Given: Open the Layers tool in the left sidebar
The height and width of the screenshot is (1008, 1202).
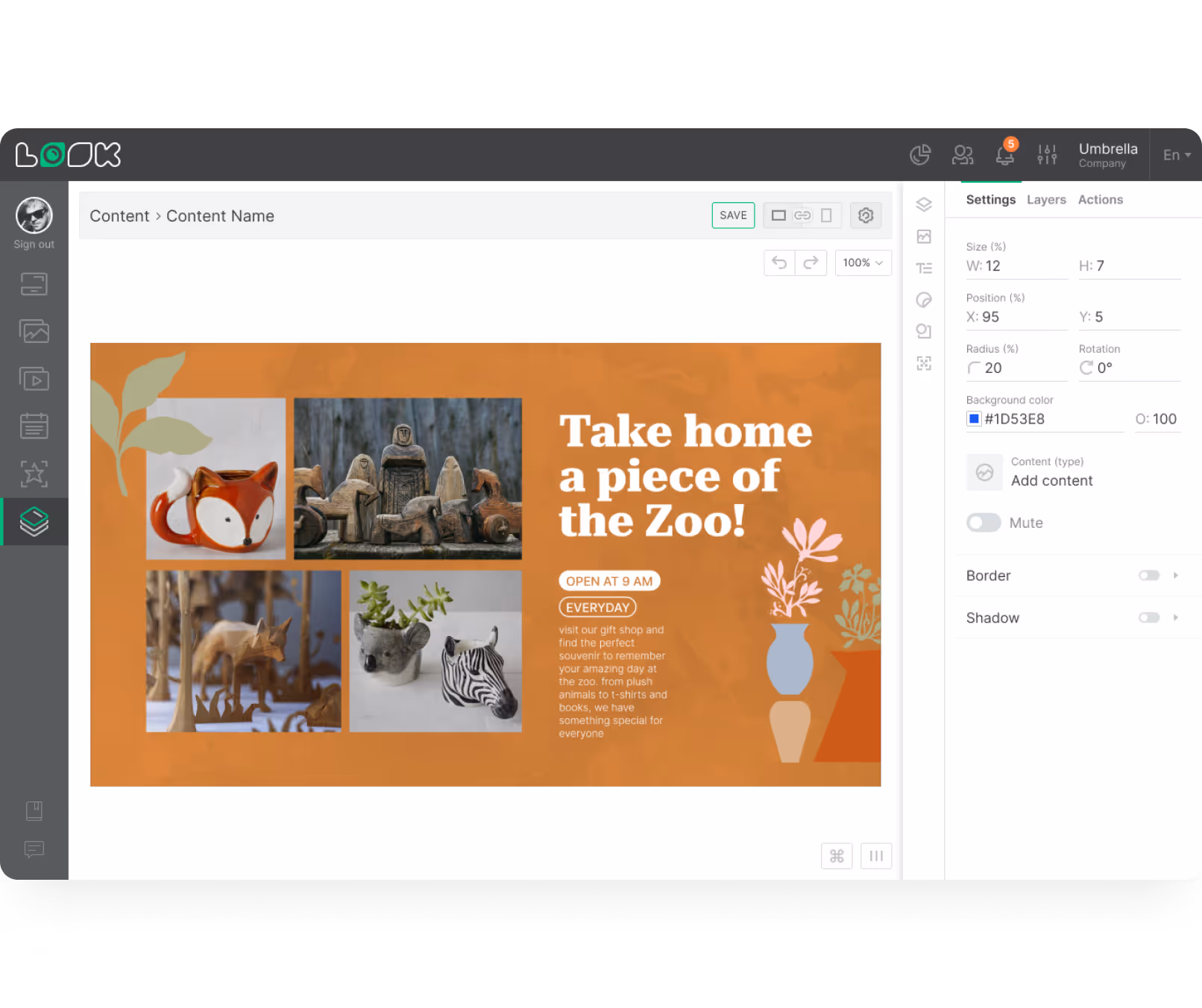Looking at the screenshot, I should tap(34, 522).
